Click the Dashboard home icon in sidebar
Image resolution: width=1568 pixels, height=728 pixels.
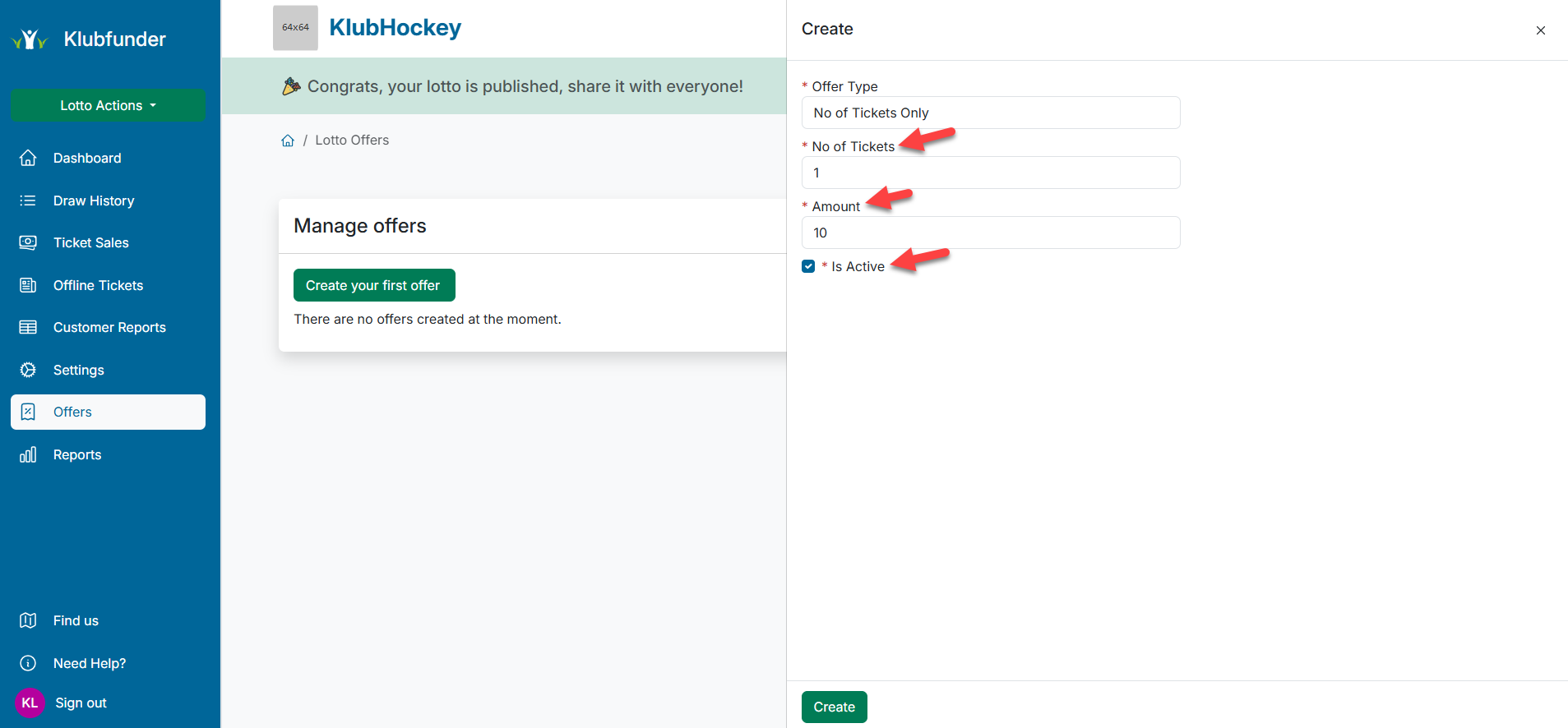pos(28,158)
